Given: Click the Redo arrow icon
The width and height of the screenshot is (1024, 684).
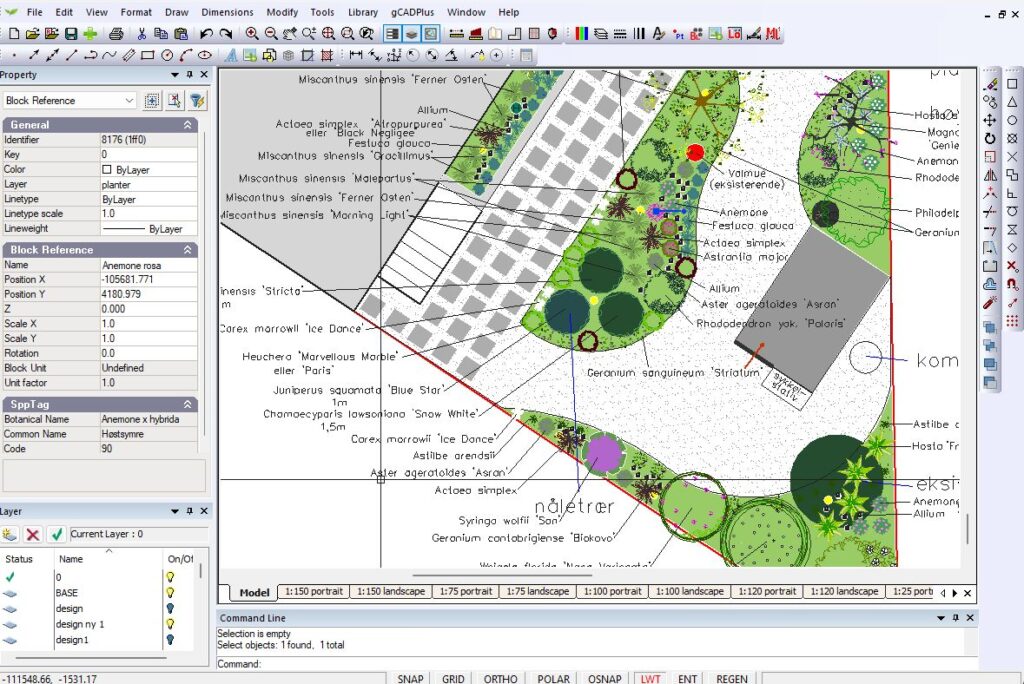Looking at the screenshot, I should [x=226, y=33].
